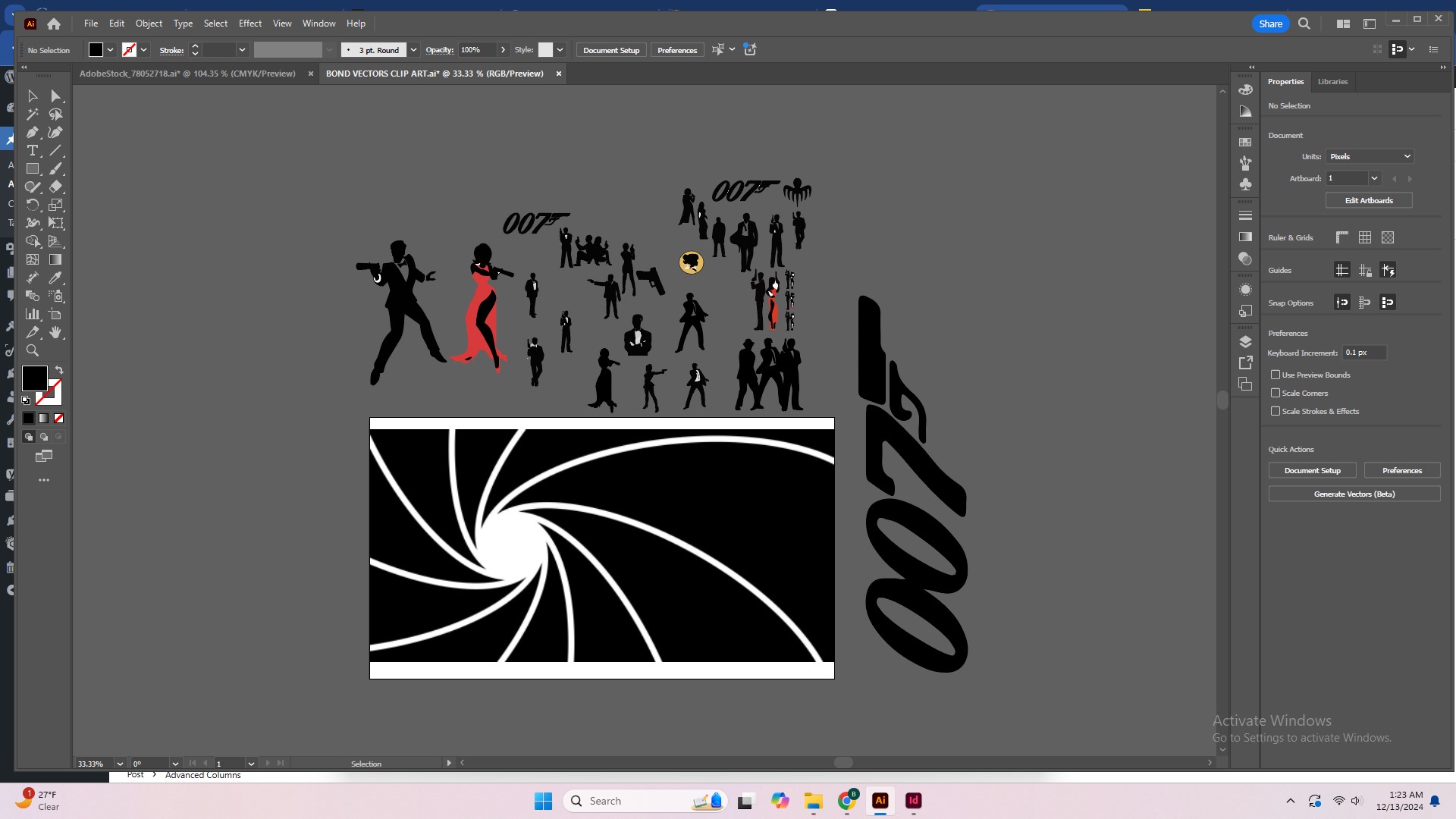Select the Direct Selection tool
1456x819 pixels.
click(55, 96)
